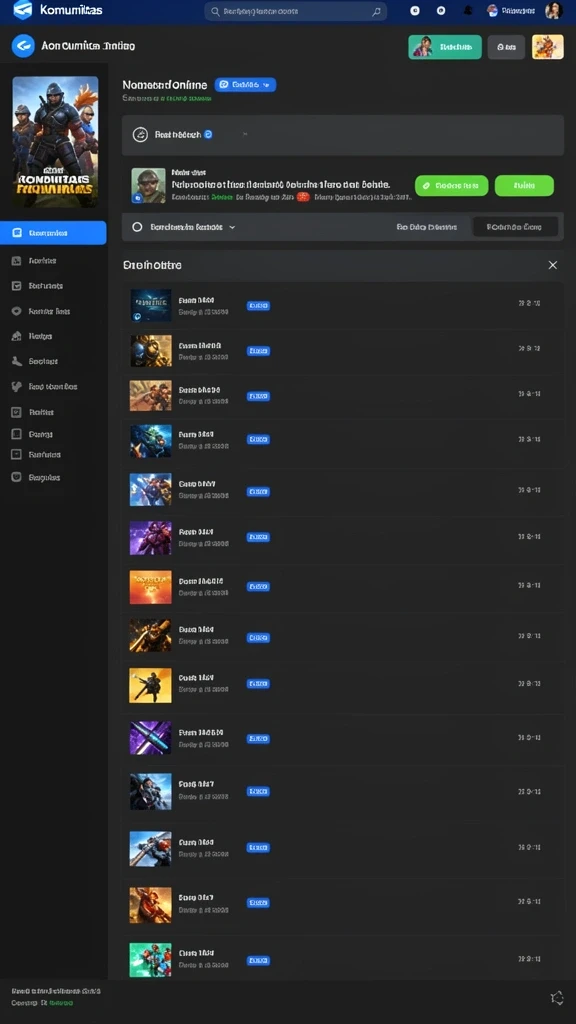Viewport: 576px width, 1024px height.
Task: Select the highlighted blue sidebar menu item
Action: pos(54,232)
